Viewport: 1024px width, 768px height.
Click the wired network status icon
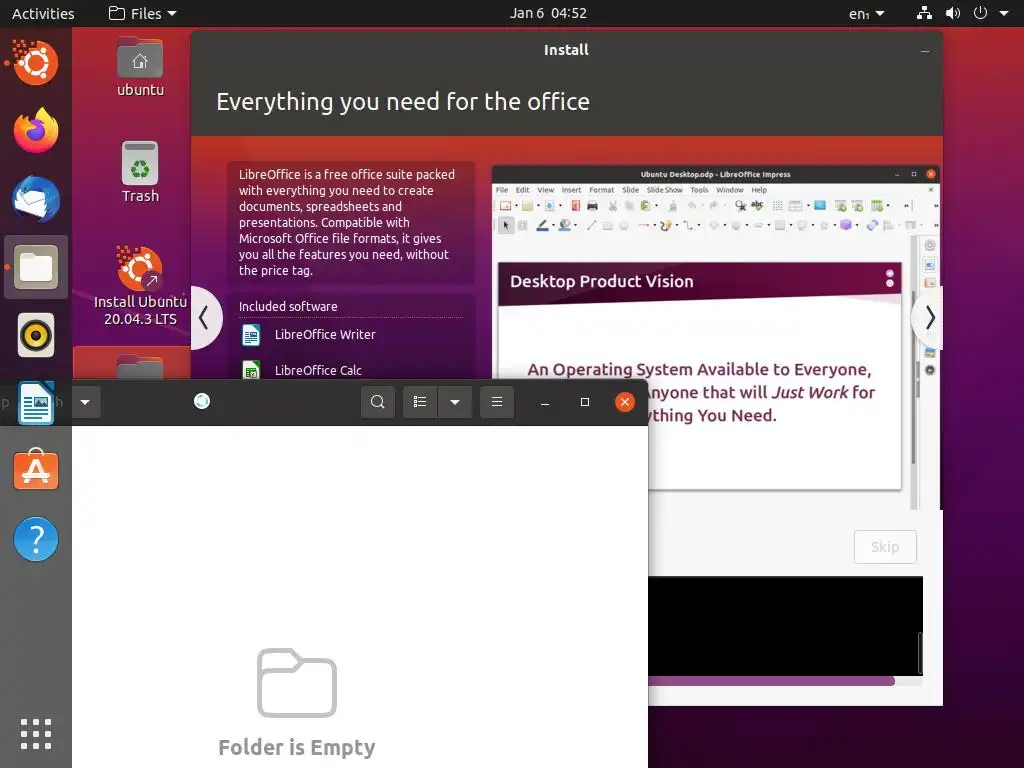(x=924, y=13)
